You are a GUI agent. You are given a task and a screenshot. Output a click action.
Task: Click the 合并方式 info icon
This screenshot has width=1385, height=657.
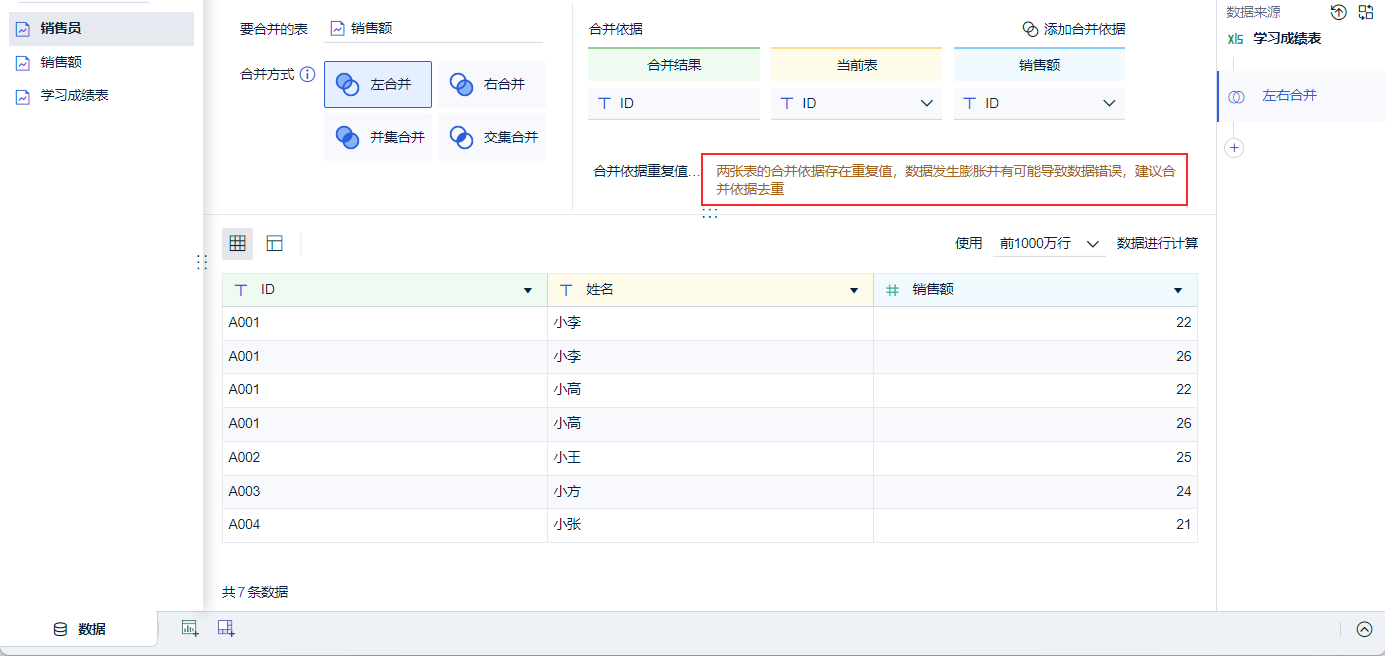point(308,74)
